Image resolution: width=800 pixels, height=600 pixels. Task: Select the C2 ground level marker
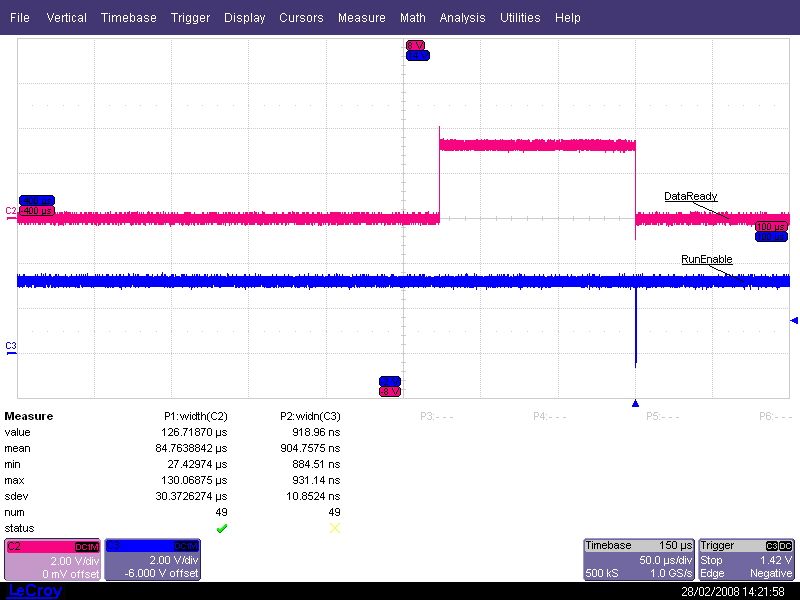click(11, 213)
